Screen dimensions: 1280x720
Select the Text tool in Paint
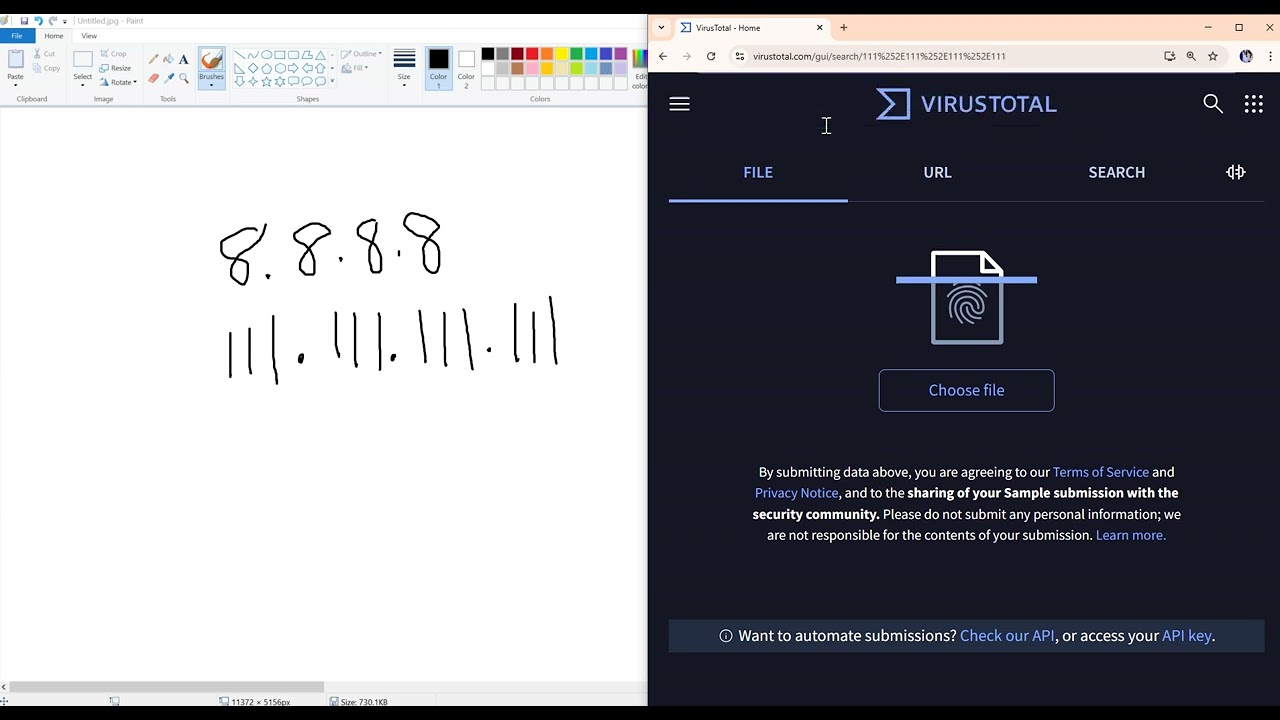[184, 59]
